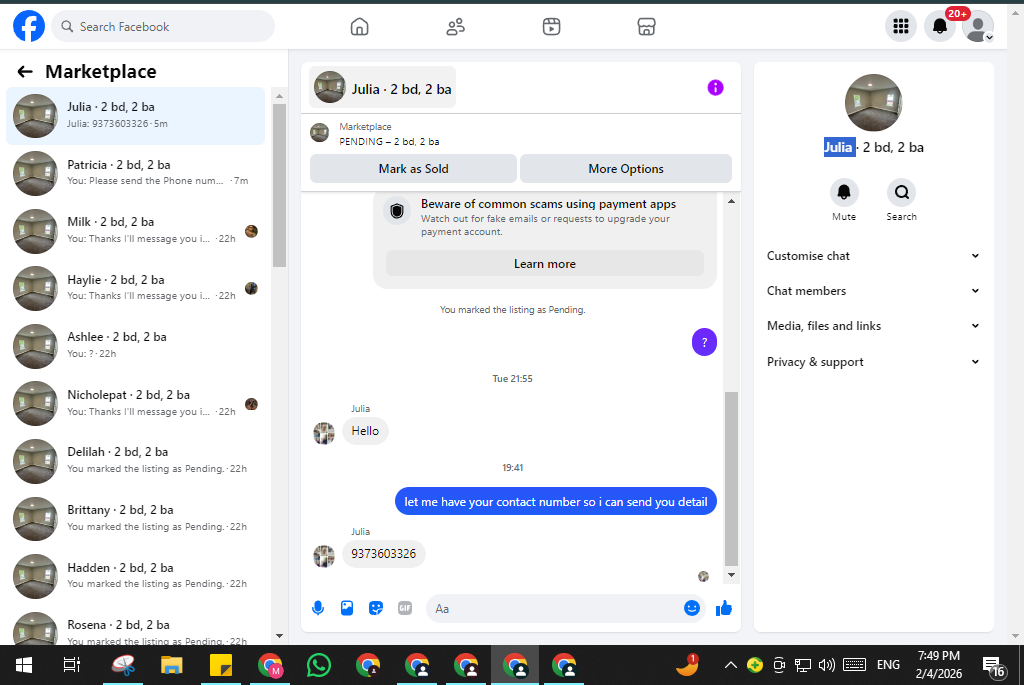
Task: Search in conversation using the magnifier icon
Action: point(901,193)
